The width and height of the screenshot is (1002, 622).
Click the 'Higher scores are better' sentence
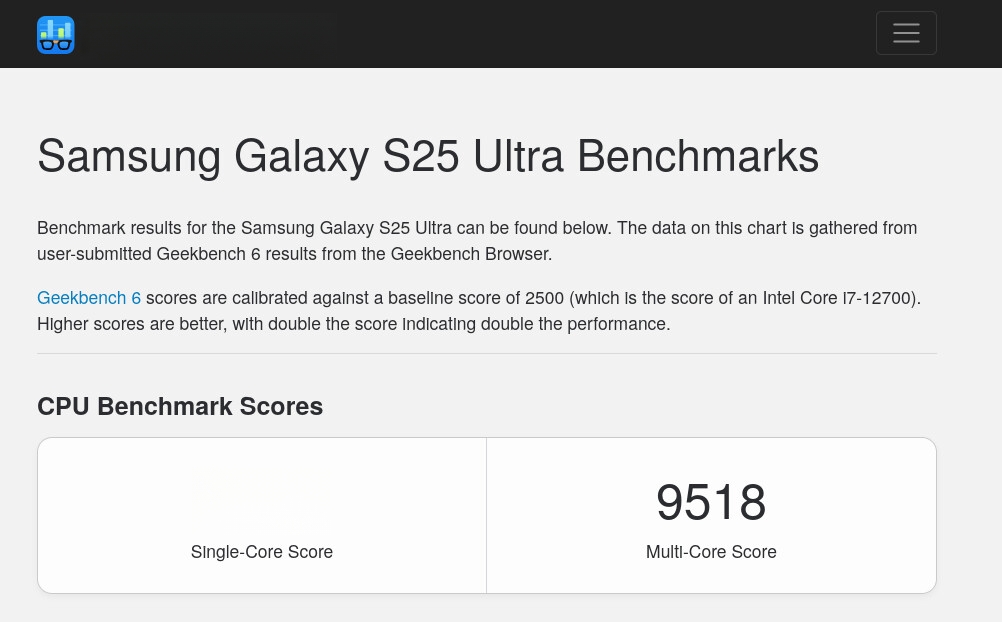[353, 324]
